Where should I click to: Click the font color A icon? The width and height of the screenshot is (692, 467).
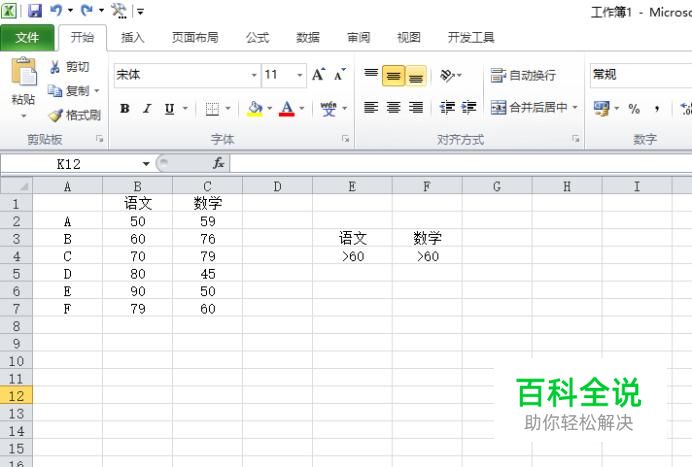pos(287,109)
